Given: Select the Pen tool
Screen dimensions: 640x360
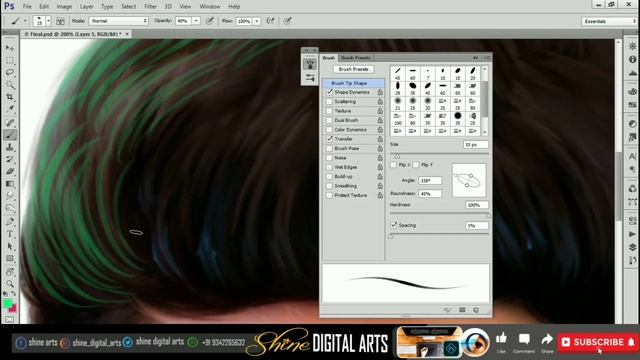Looking at the screenshot, I should pos(10,222).
